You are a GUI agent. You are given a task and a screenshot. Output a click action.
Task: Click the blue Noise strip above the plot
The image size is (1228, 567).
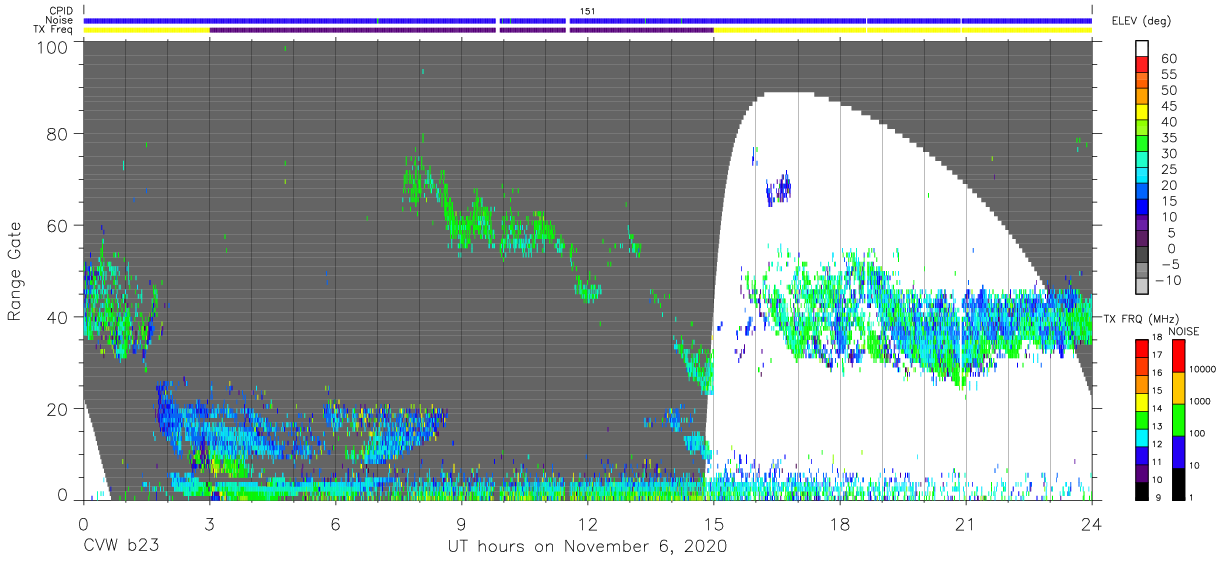(588, 20)
